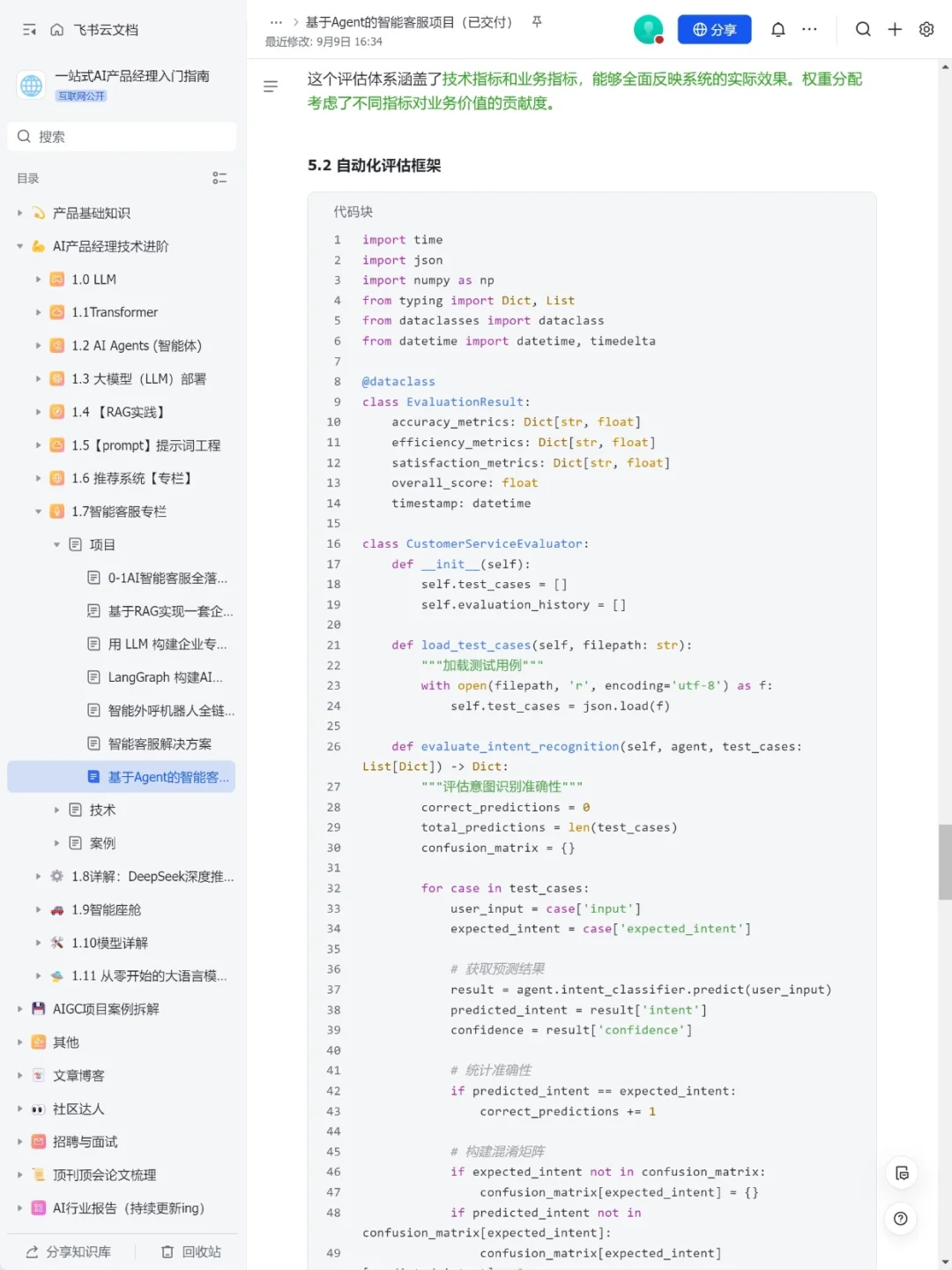Click the vertical scrollbar thumb

tap(945, 862)
